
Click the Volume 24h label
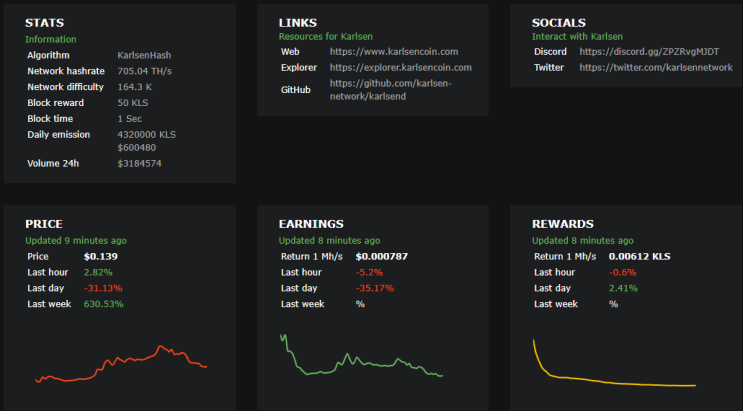pos(53,164)
